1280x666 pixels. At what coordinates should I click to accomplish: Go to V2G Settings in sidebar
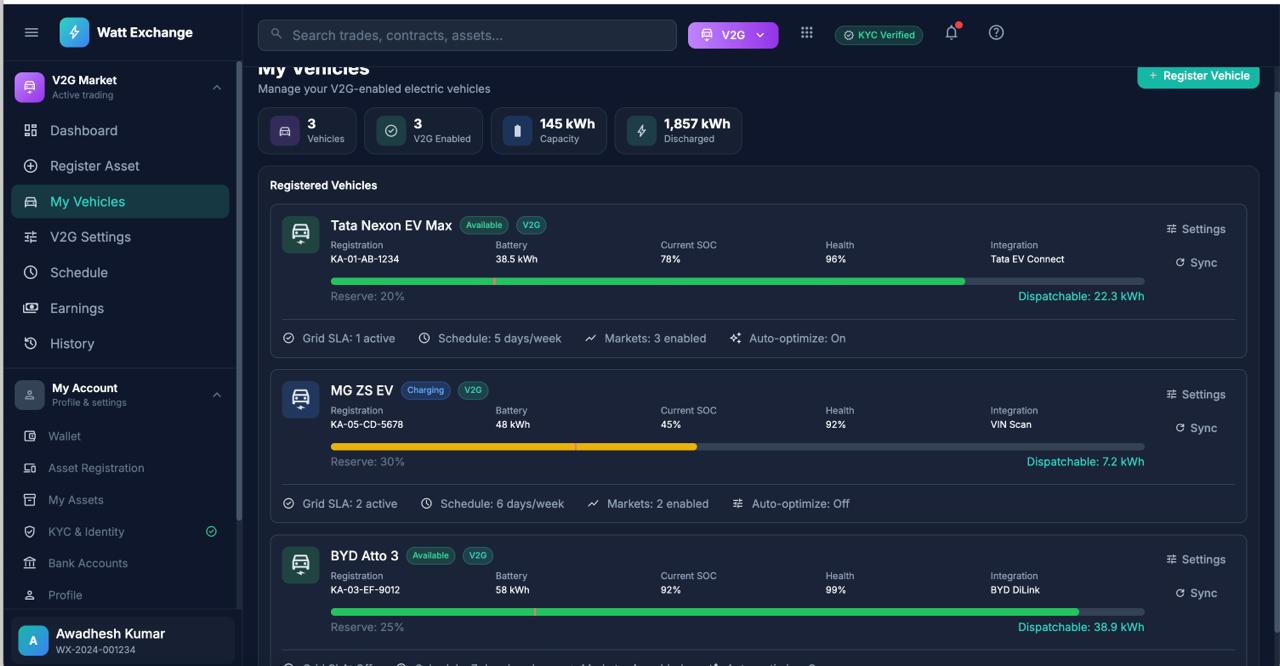click(90, 237)
